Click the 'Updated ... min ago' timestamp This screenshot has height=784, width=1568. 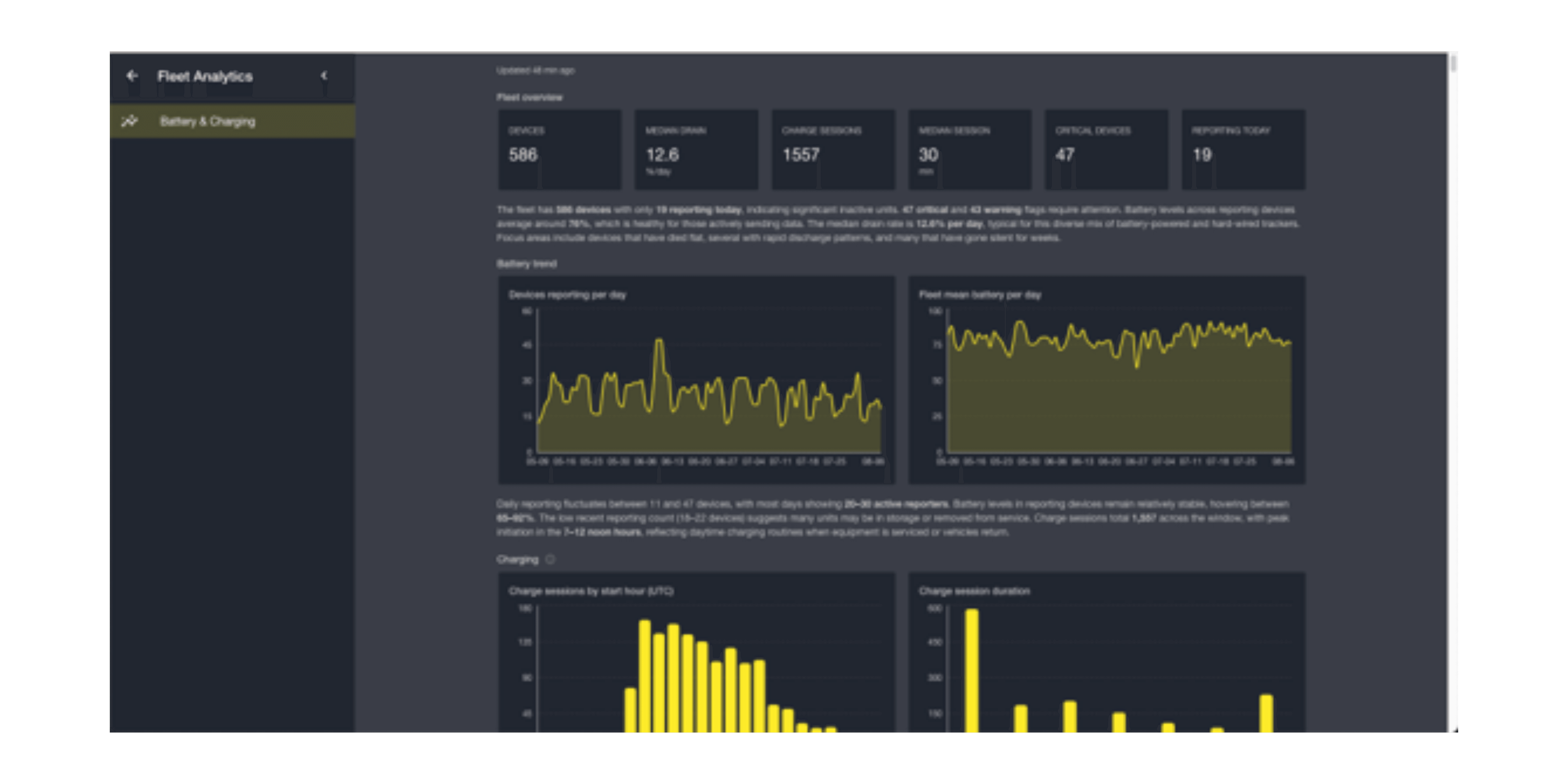click(x=535, y=70)
